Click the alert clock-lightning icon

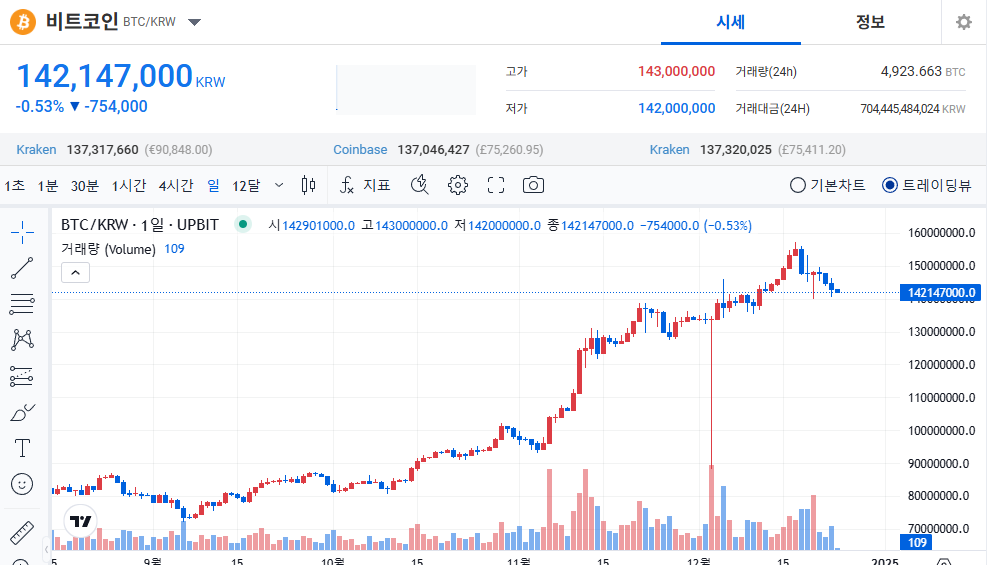pos(420,185)
